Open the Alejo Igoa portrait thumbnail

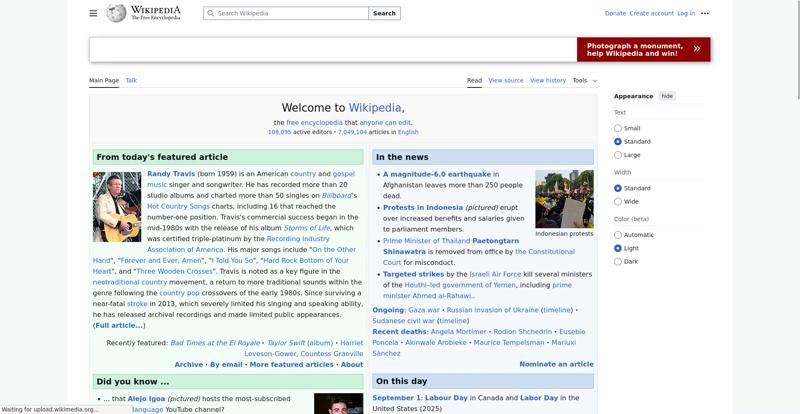pos(338,403)
